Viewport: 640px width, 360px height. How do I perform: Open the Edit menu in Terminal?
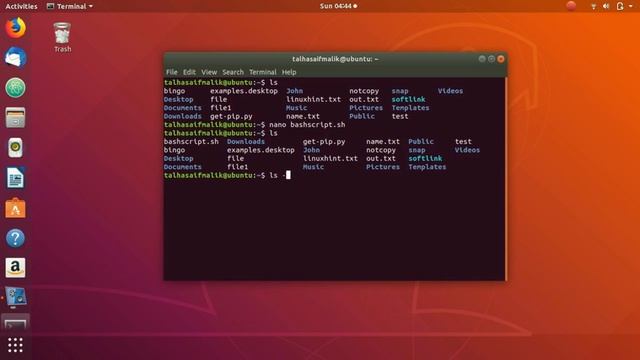(189, 72)
